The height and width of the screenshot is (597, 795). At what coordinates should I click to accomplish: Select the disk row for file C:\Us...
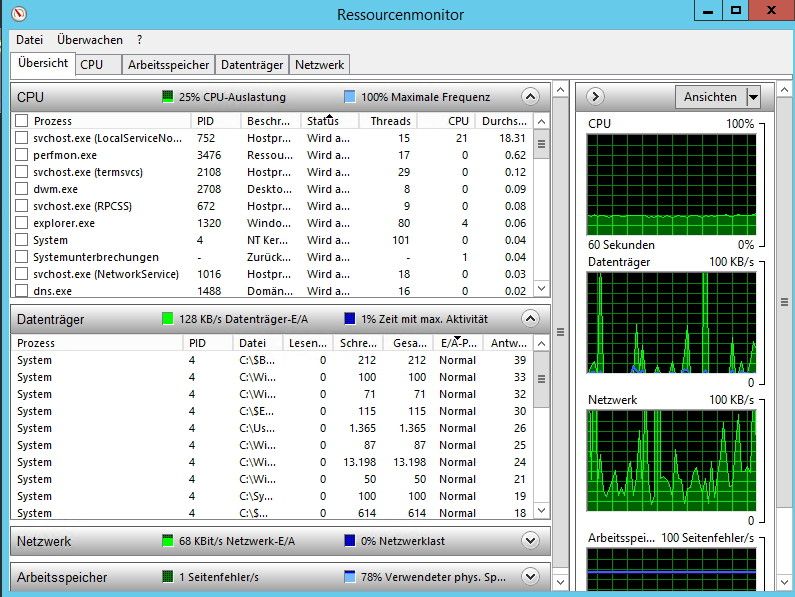pyautogui.click(x=273, y=428)
